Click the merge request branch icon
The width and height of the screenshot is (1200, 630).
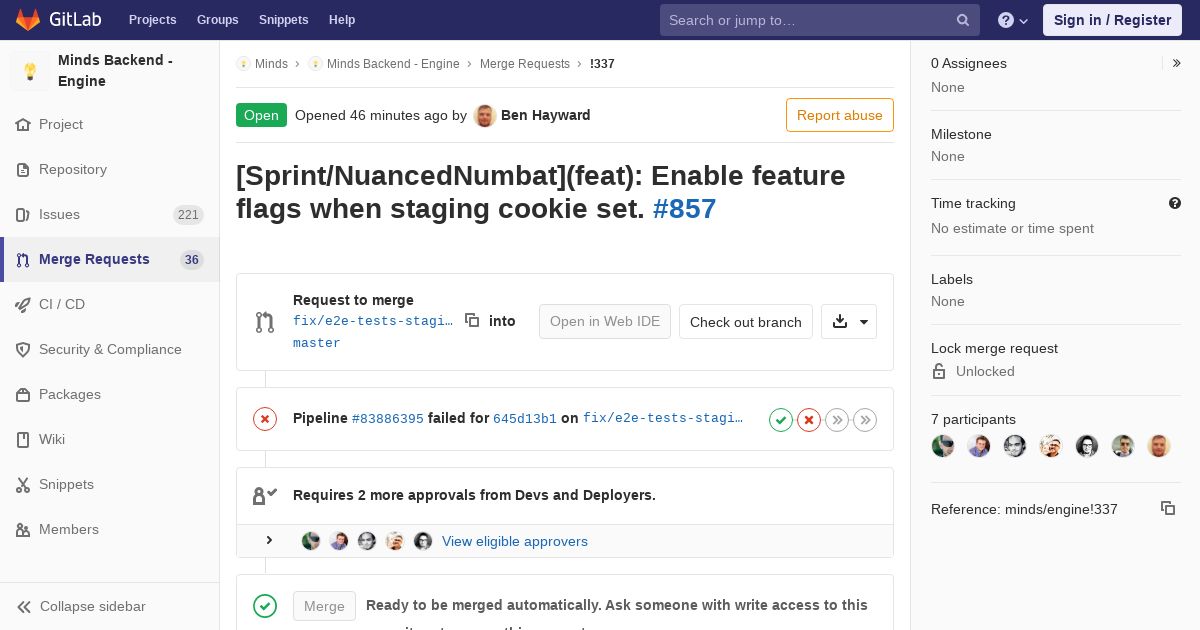[x=265, y=322]
